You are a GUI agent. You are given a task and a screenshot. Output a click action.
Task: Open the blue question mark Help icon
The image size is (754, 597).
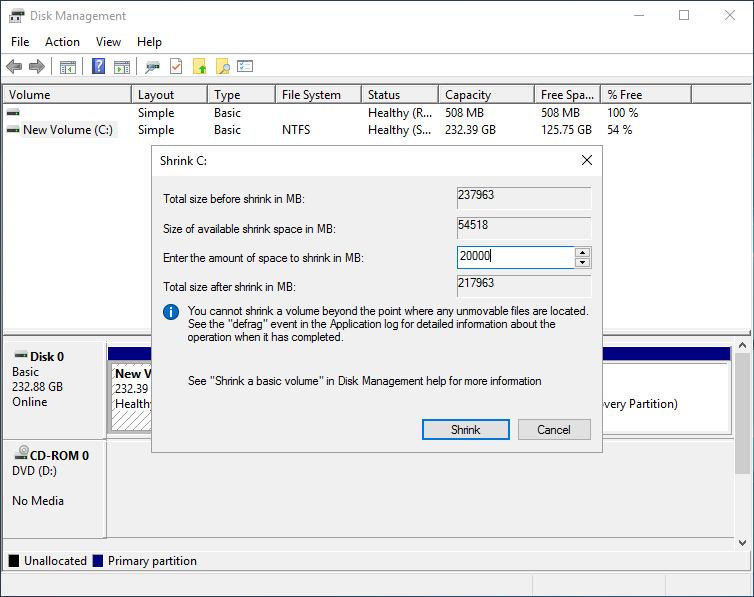click(x=98, y=66)
